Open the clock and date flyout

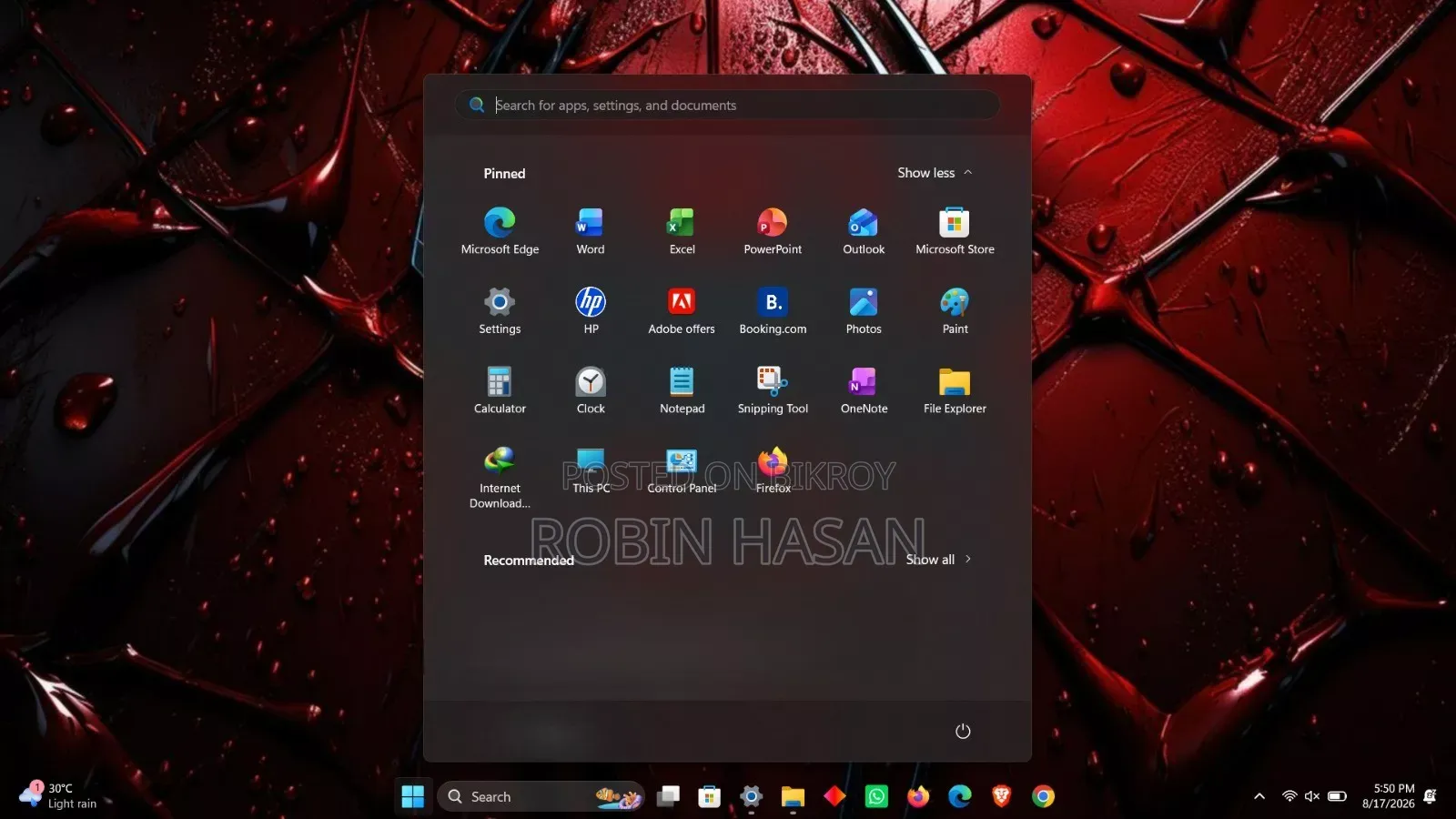pos(1389,797)
